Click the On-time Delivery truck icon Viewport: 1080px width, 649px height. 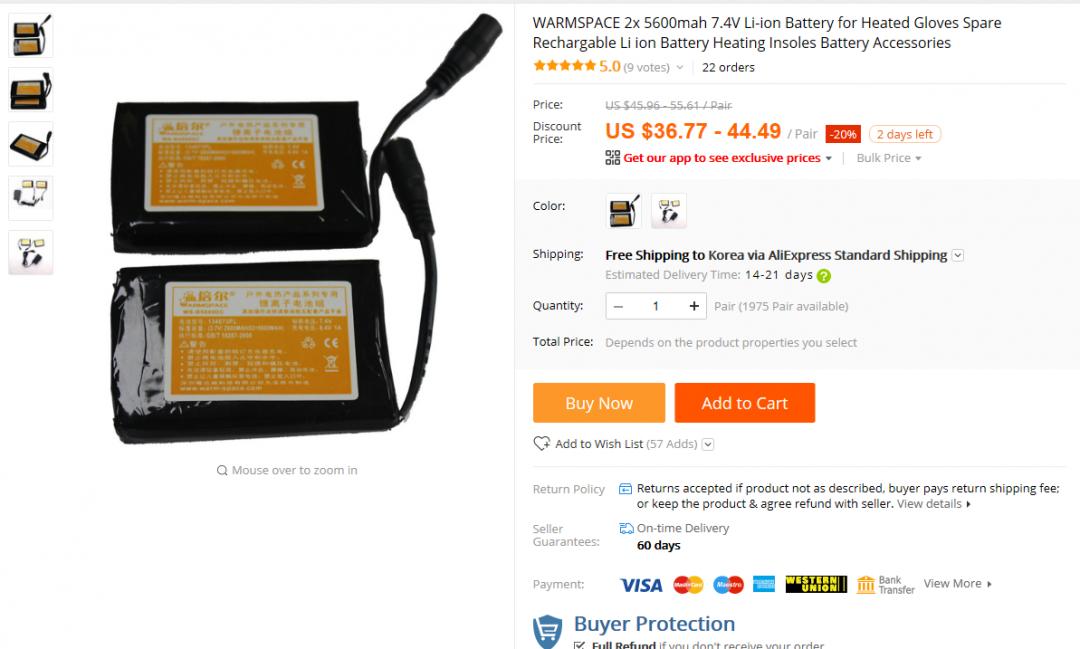tap(626, 528)
